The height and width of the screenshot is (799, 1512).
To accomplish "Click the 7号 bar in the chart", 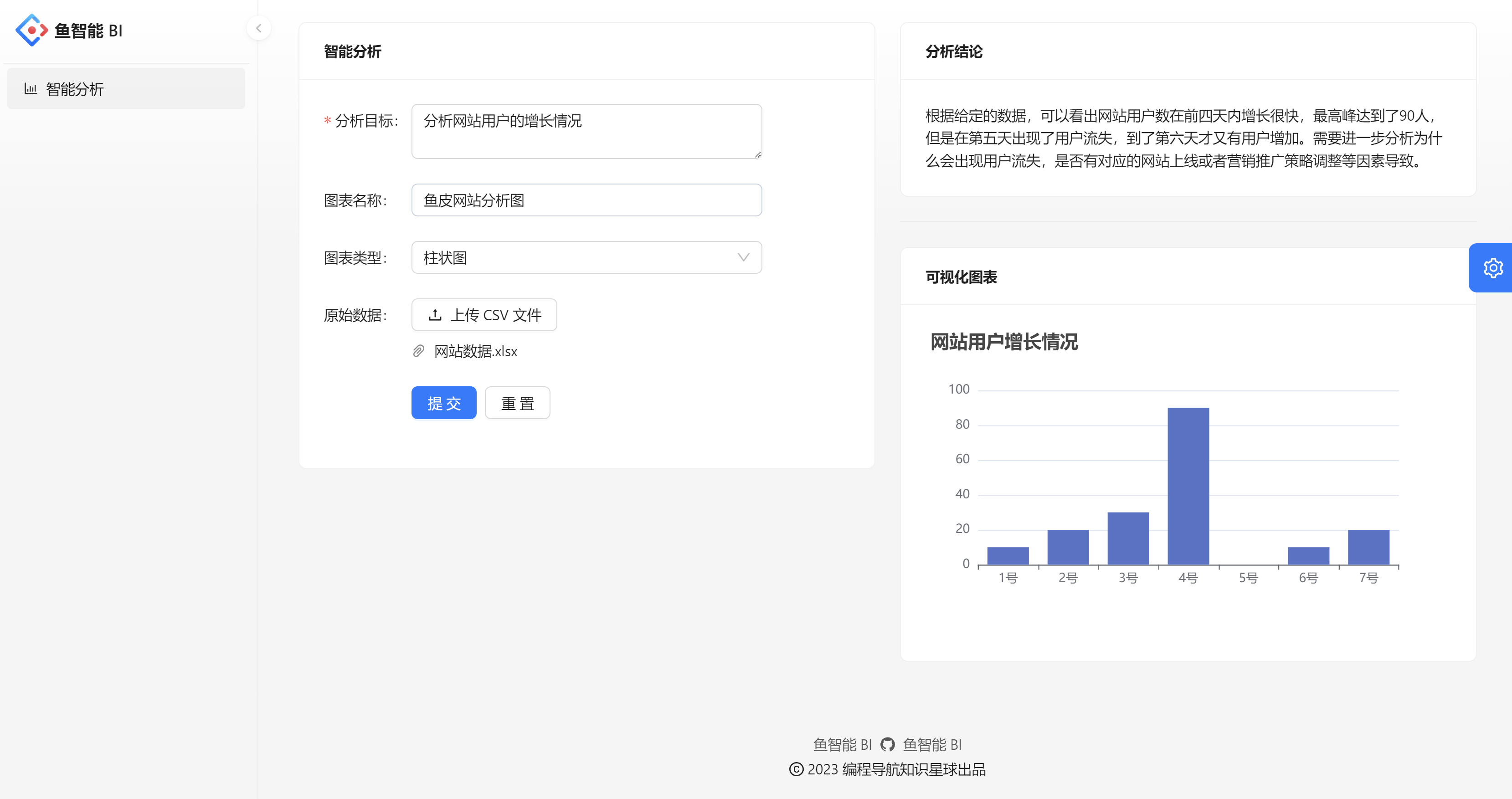I will pyautogui.click(x=1368, y=547).
